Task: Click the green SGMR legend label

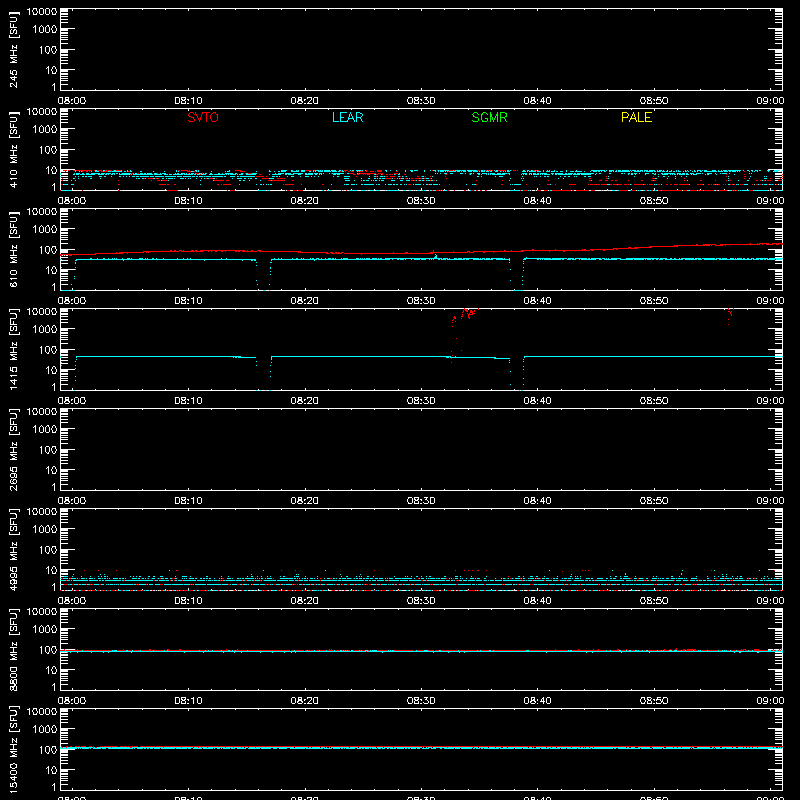Action: (489, 117)
